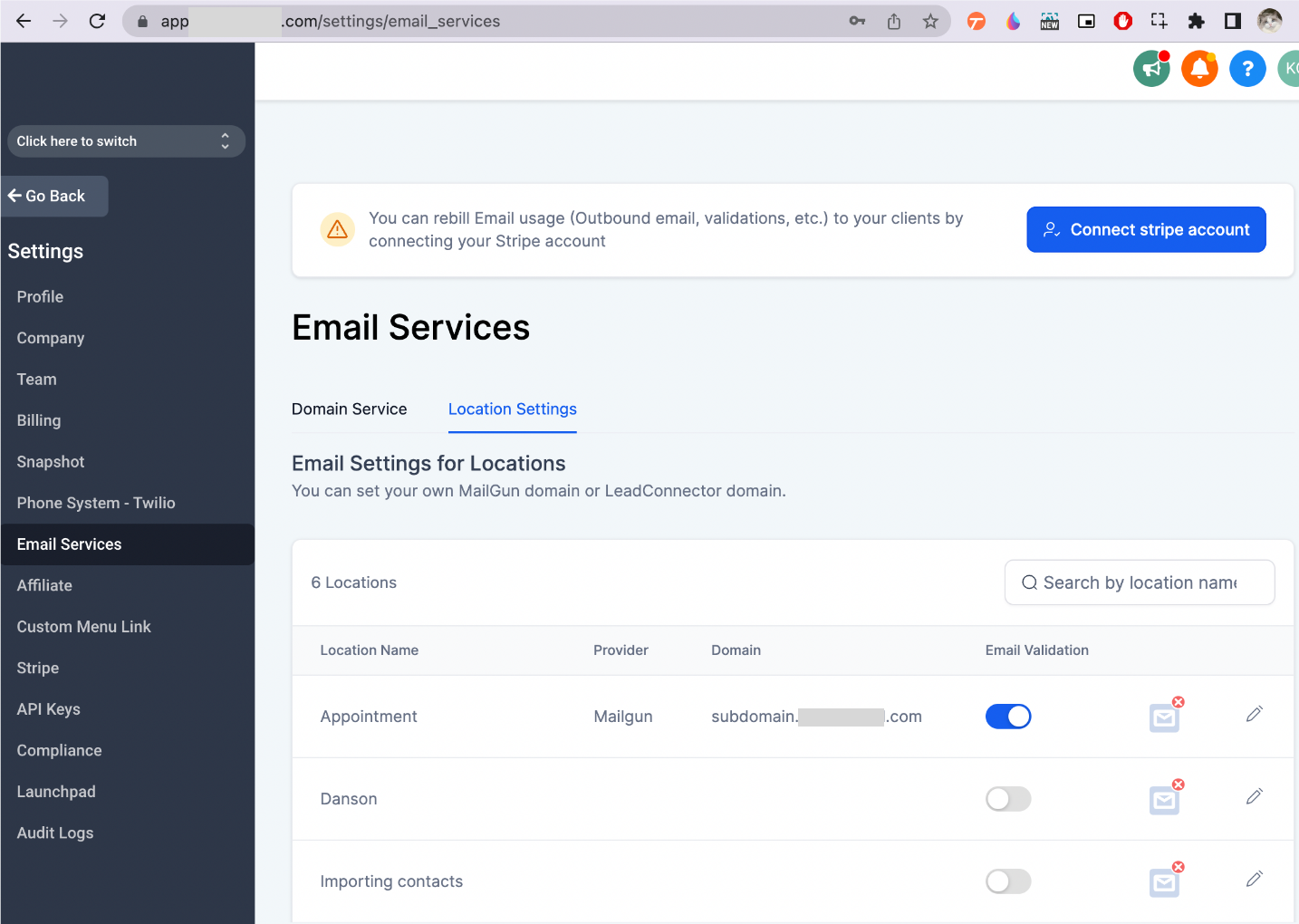Click the Importing contacts location name
Screen dimensions: 1299x924
(x=391, y=881)
